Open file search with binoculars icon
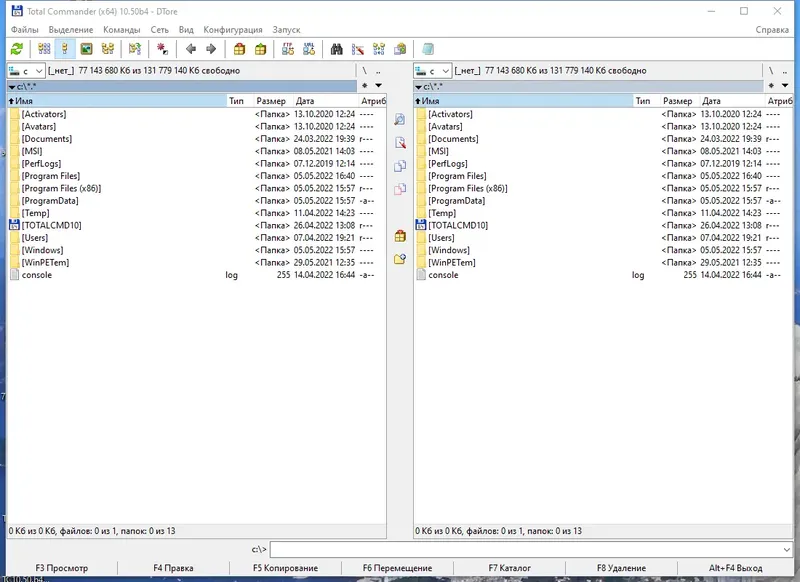Screen dimensions: 800x582 [336, 49]
